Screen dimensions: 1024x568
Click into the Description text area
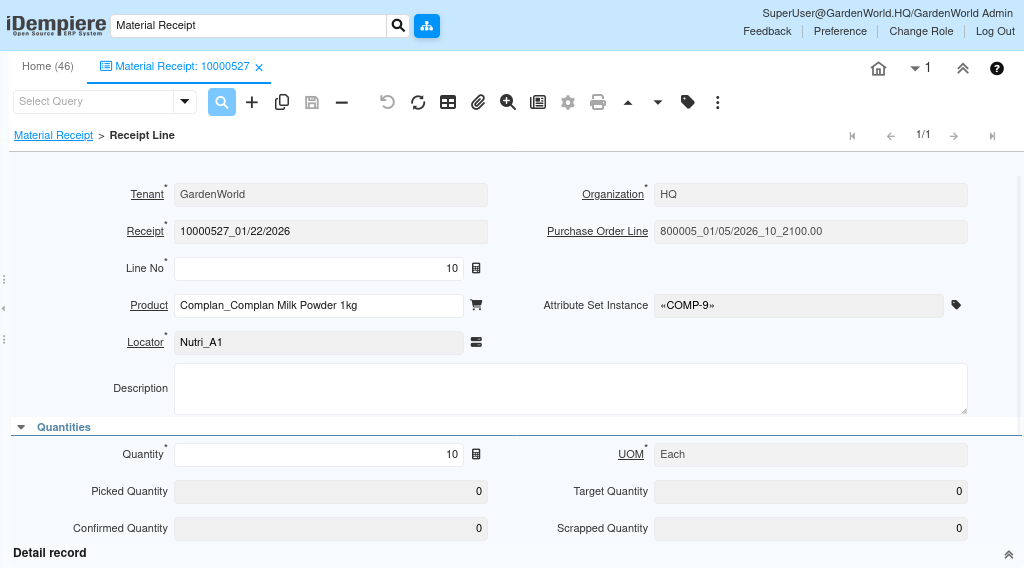click(570, 388)
